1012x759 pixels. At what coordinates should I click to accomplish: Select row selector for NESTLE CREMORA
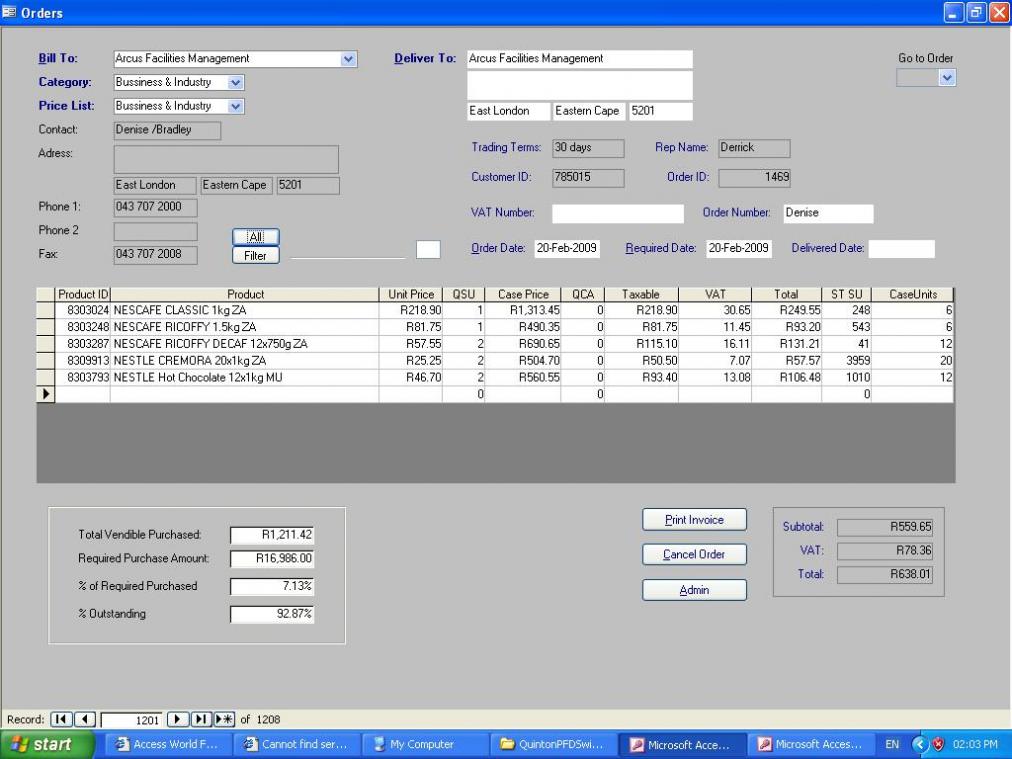[46, 361]
